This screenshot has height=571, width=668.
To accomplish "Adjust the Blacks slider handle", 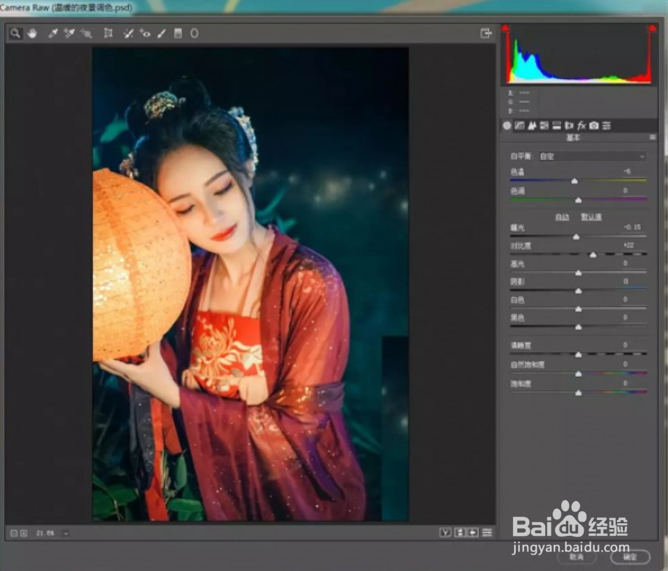I will [x=578, y=327].
